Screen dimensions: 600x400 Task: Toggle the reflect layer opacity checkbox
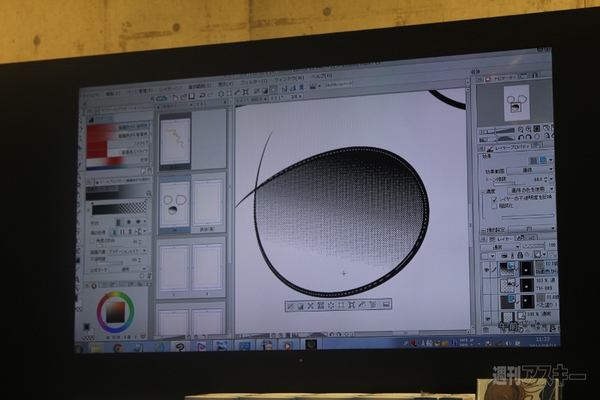tap(491, 199)
